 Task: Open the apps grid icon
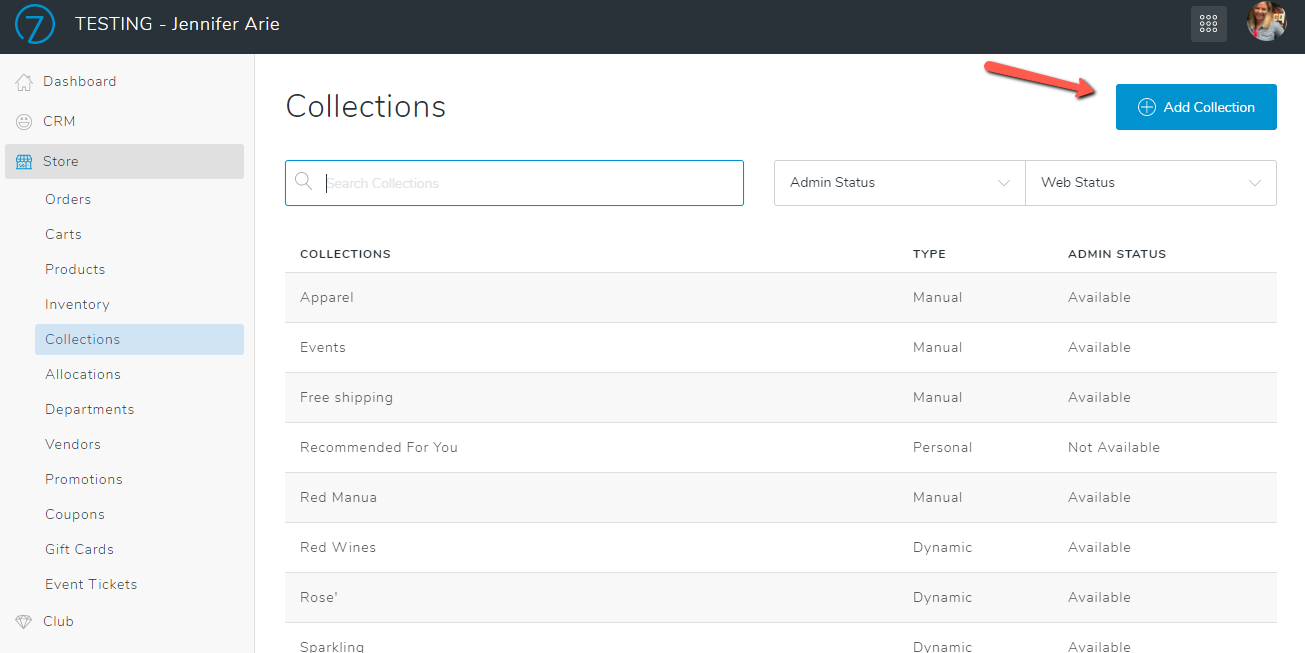(1208, 24)
